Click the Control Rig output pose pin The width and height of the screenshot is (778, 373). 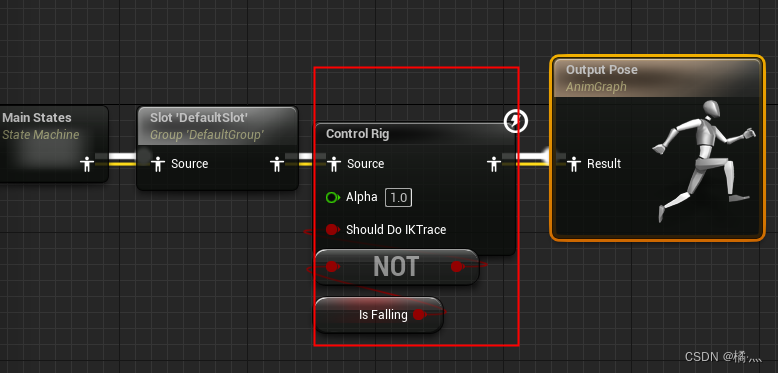pyautogui.click(x=493, y=164)
